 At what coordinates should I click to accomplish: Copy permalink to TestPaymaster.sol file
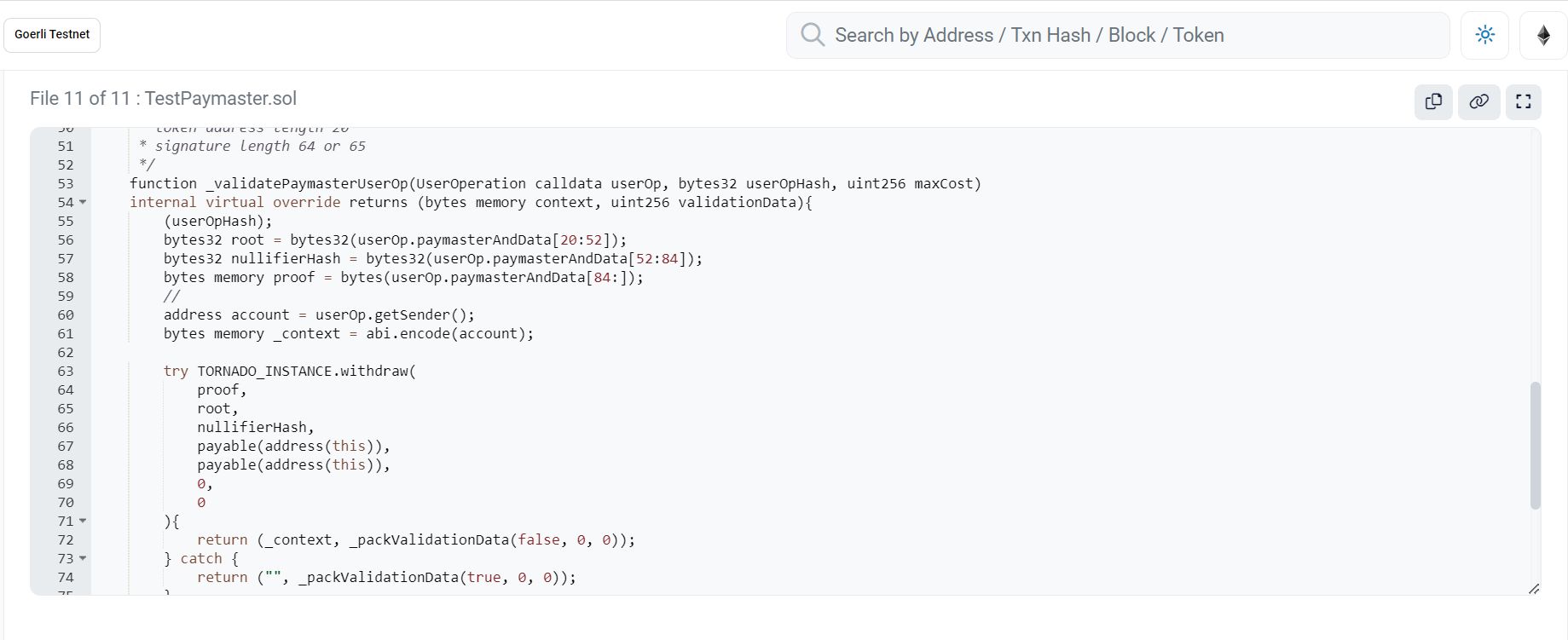[x=1478, y=101]
